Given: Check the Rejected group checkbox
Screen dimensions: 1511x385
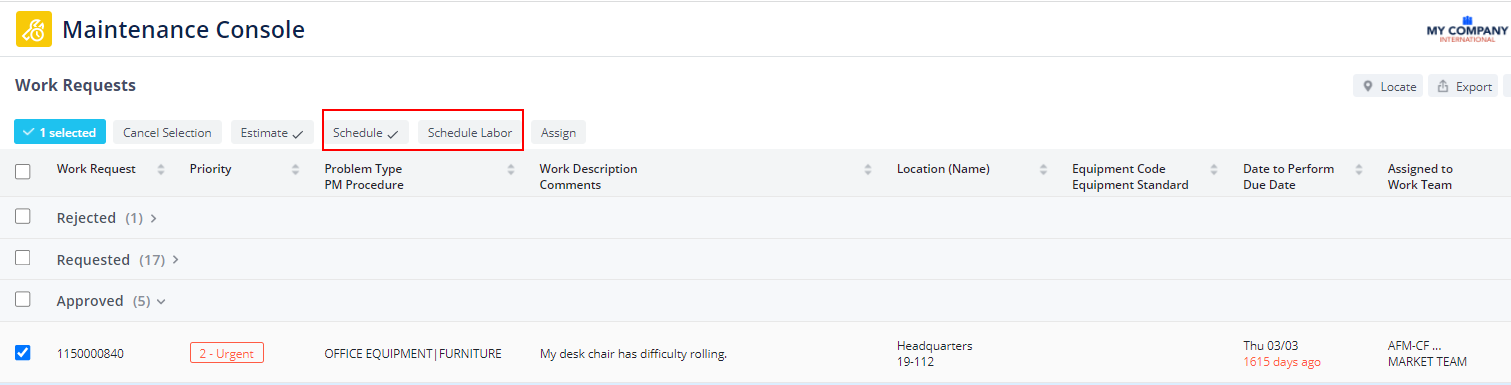Looking at the screenshot, I should pos(23,216).
